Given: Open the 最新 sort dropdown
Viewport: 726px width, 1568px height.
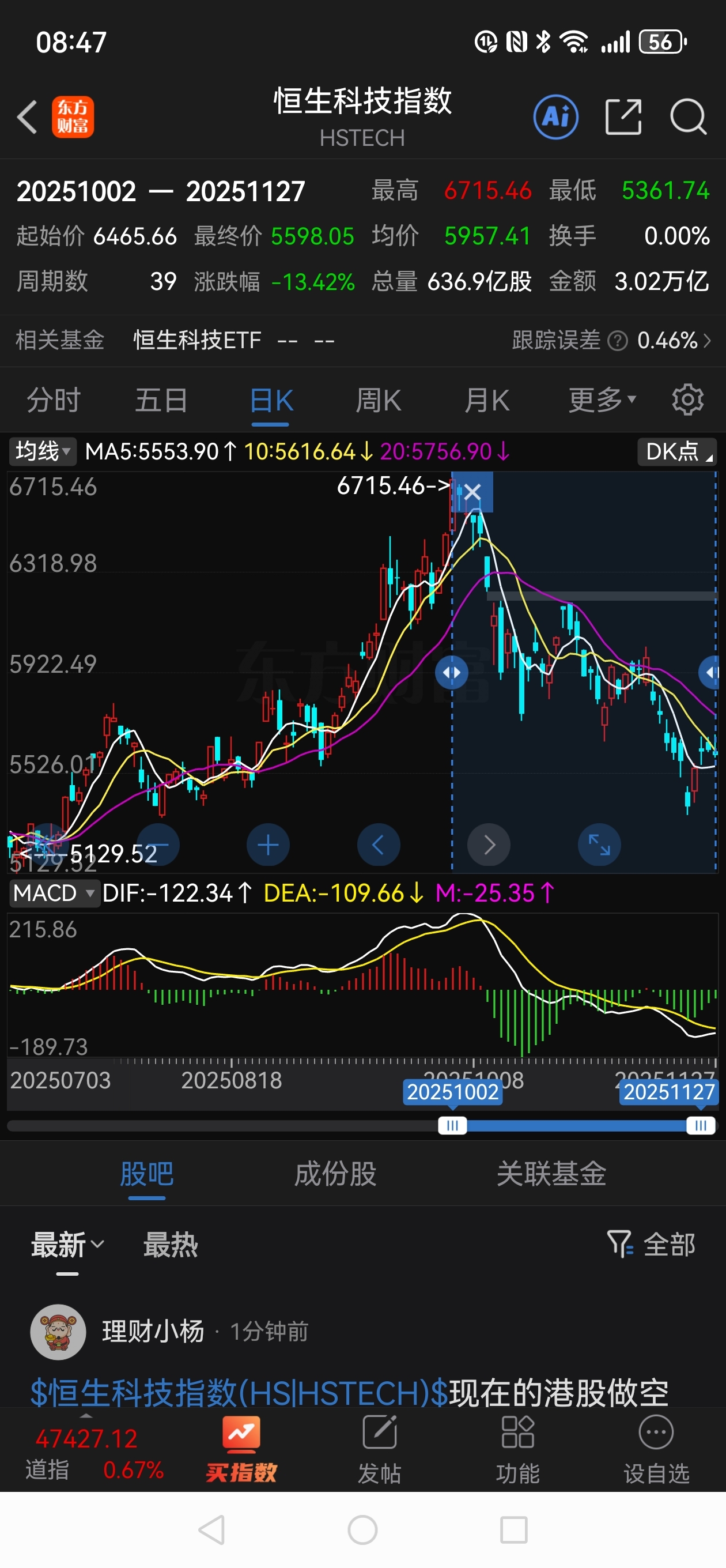Looking at the screenshot, I should pyautogui.click(x=67, y=1244).
